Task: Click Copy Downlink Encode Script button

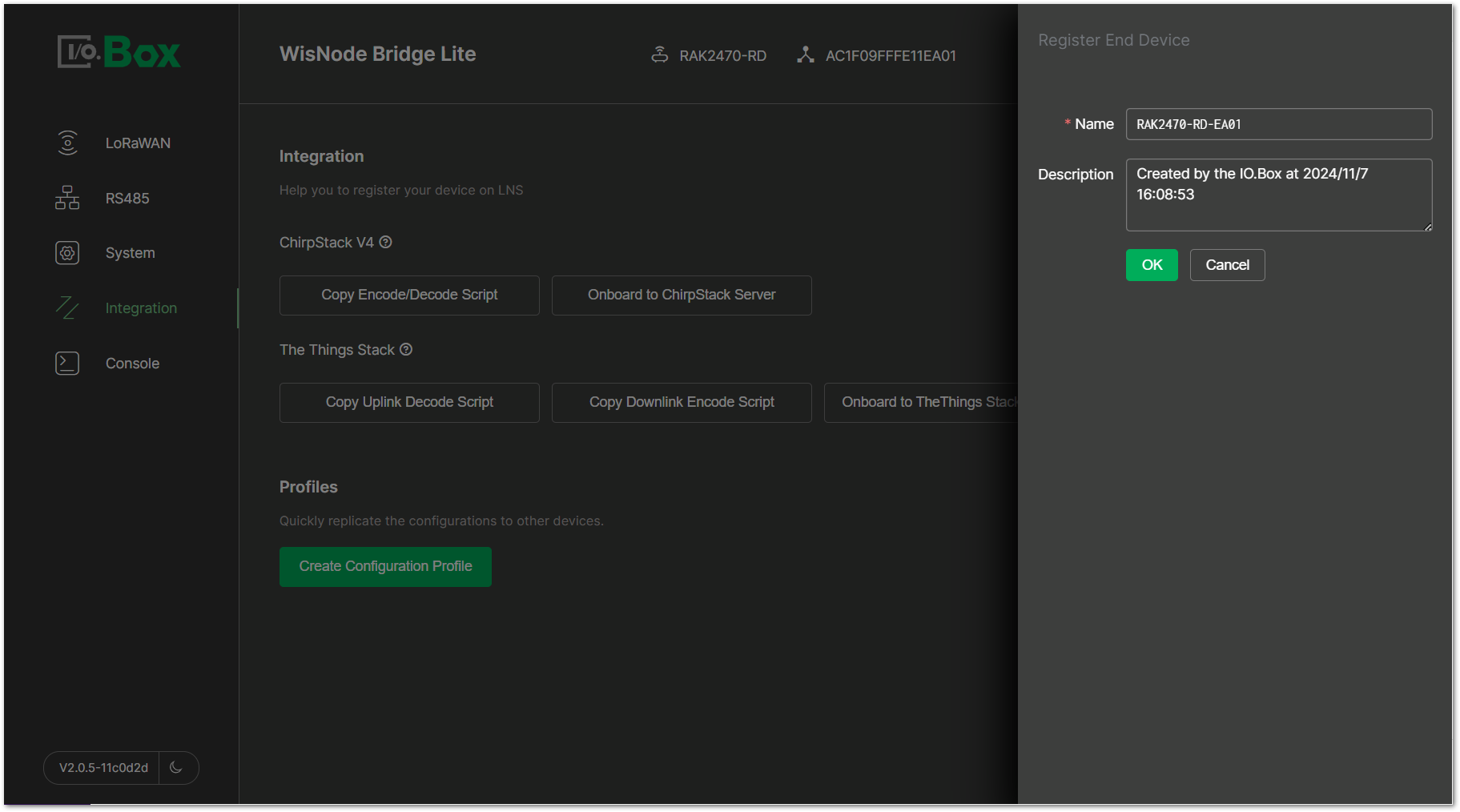Action: pos(682,402)
